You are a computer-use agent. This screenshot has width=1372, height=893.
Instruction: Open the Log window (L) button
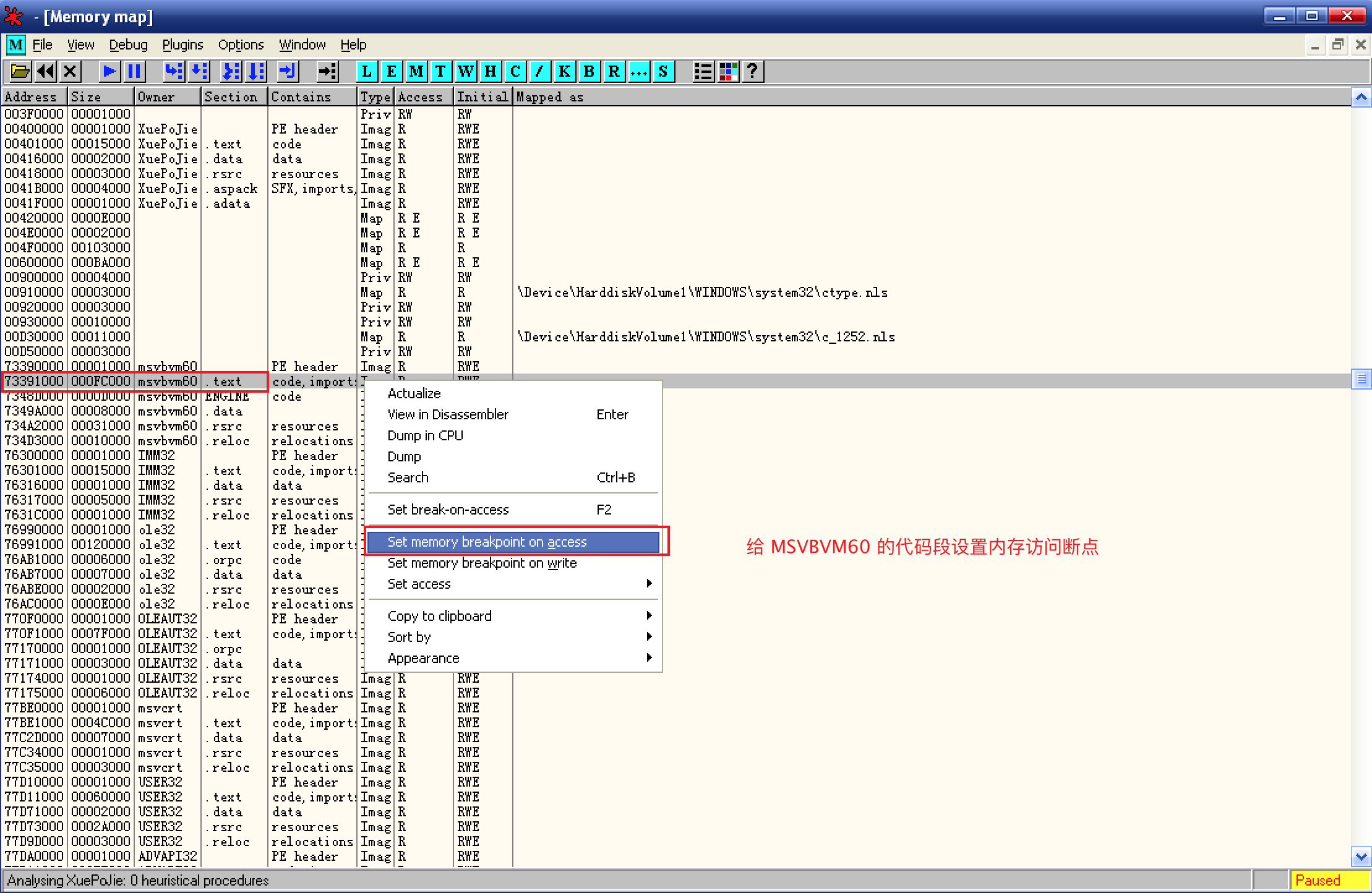(x=367, y=72)
